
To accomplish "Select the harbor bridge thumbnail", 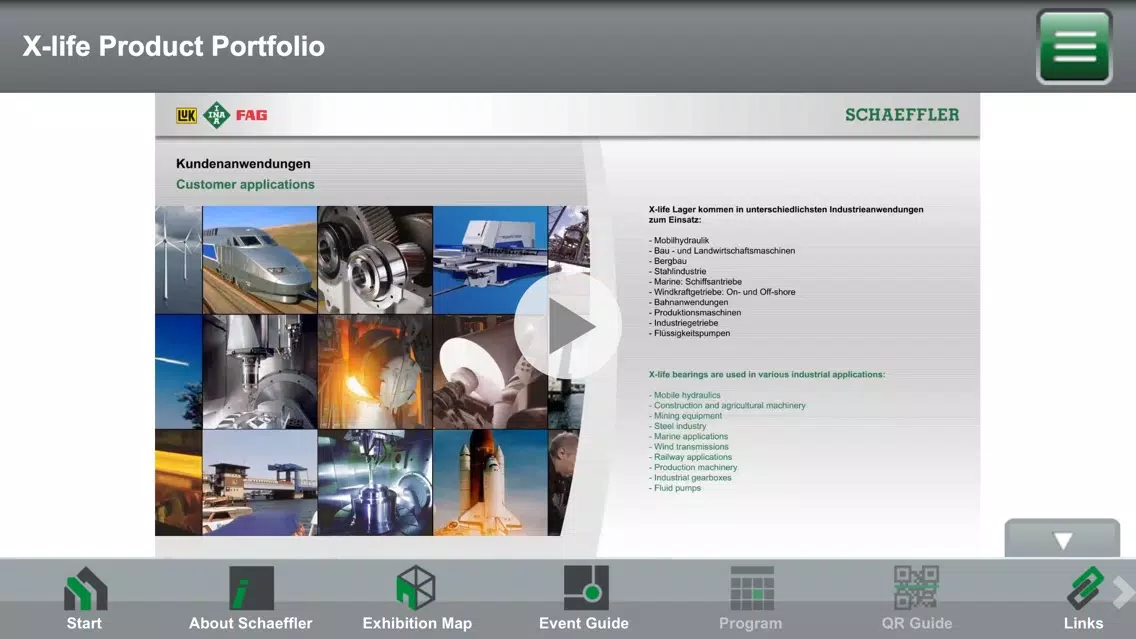I will [259, 483].
